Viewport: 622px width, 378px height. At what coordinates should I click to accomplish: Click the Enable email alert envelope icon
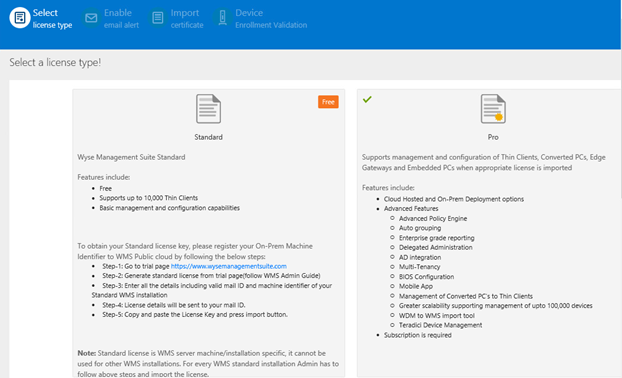pyautogui.click(x=91, y=18)
